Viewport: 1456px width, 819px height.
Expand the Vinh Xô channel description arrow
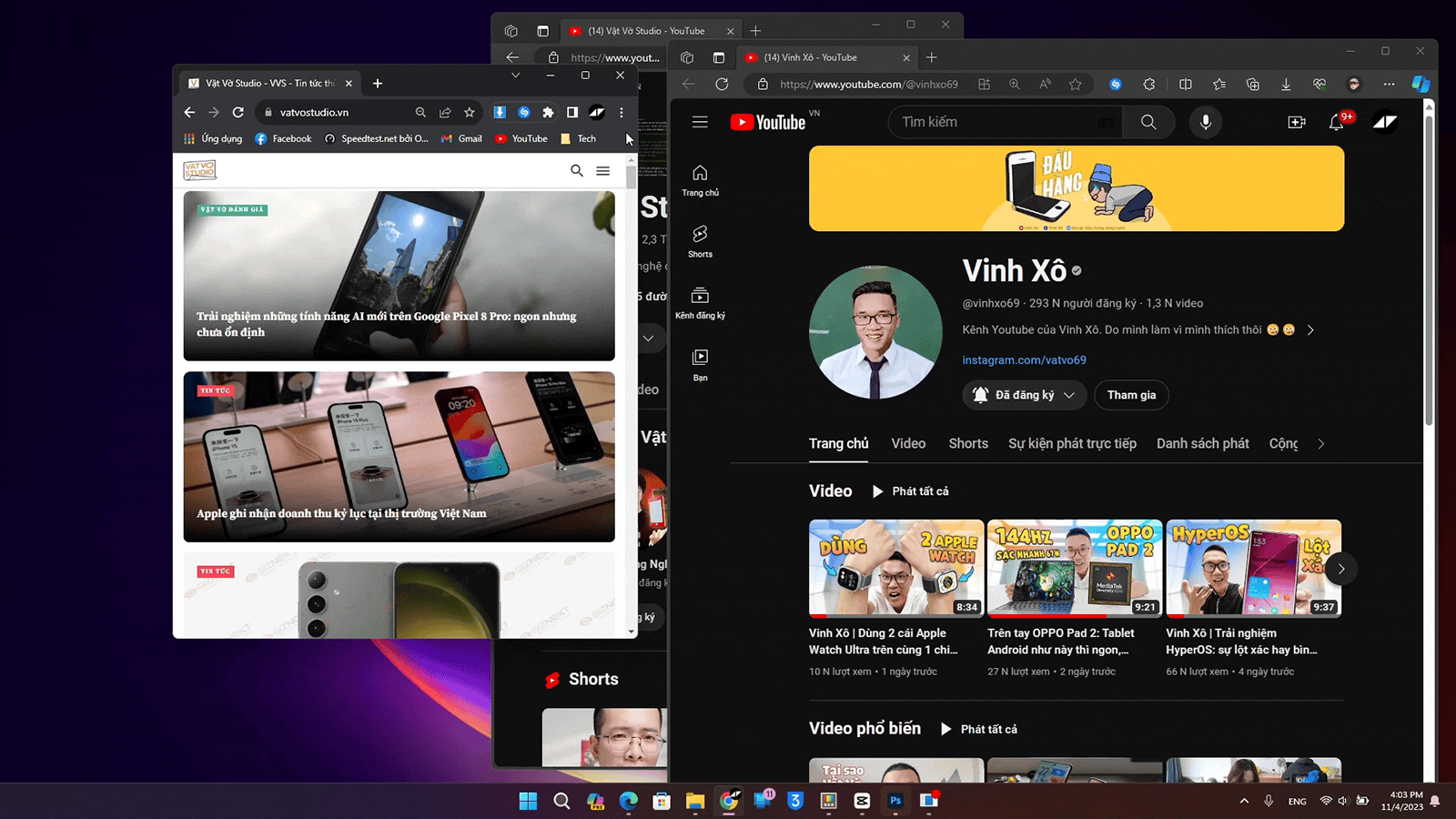[x=1310, y=329]
